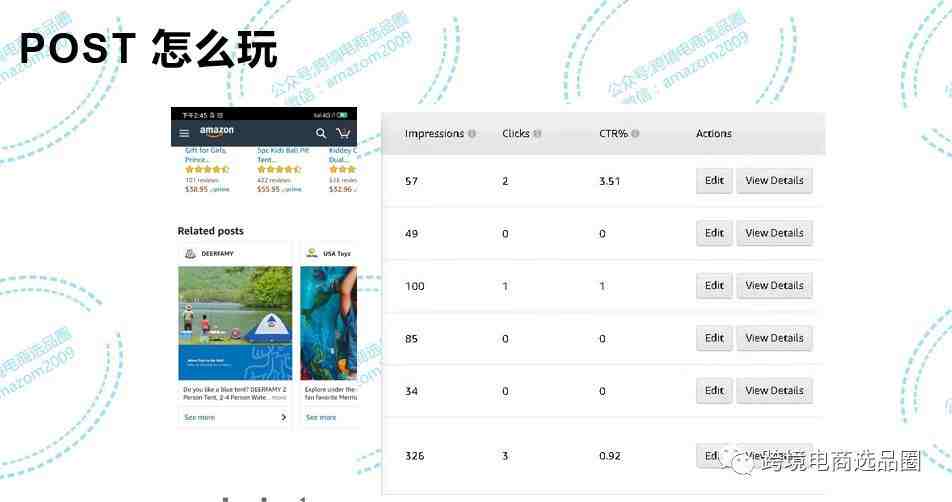Click the Clicks info icon
Screen dimensions: 952x502
[x=537, y=134]
